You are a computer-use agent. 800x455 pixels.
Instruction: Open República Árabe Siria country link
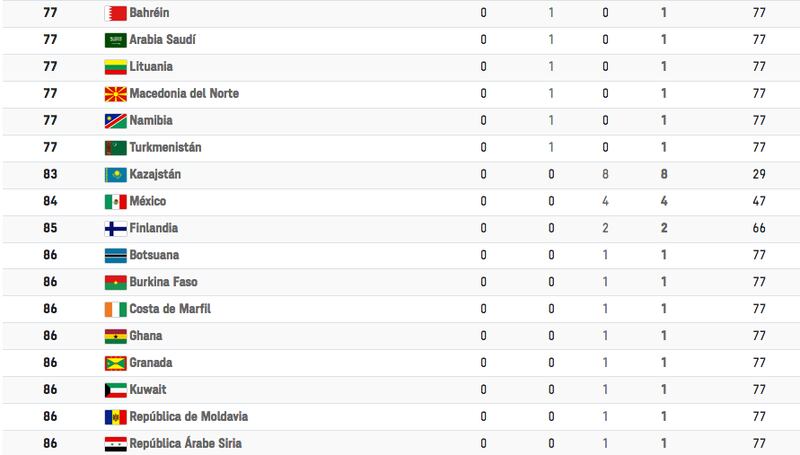point(186,444)
